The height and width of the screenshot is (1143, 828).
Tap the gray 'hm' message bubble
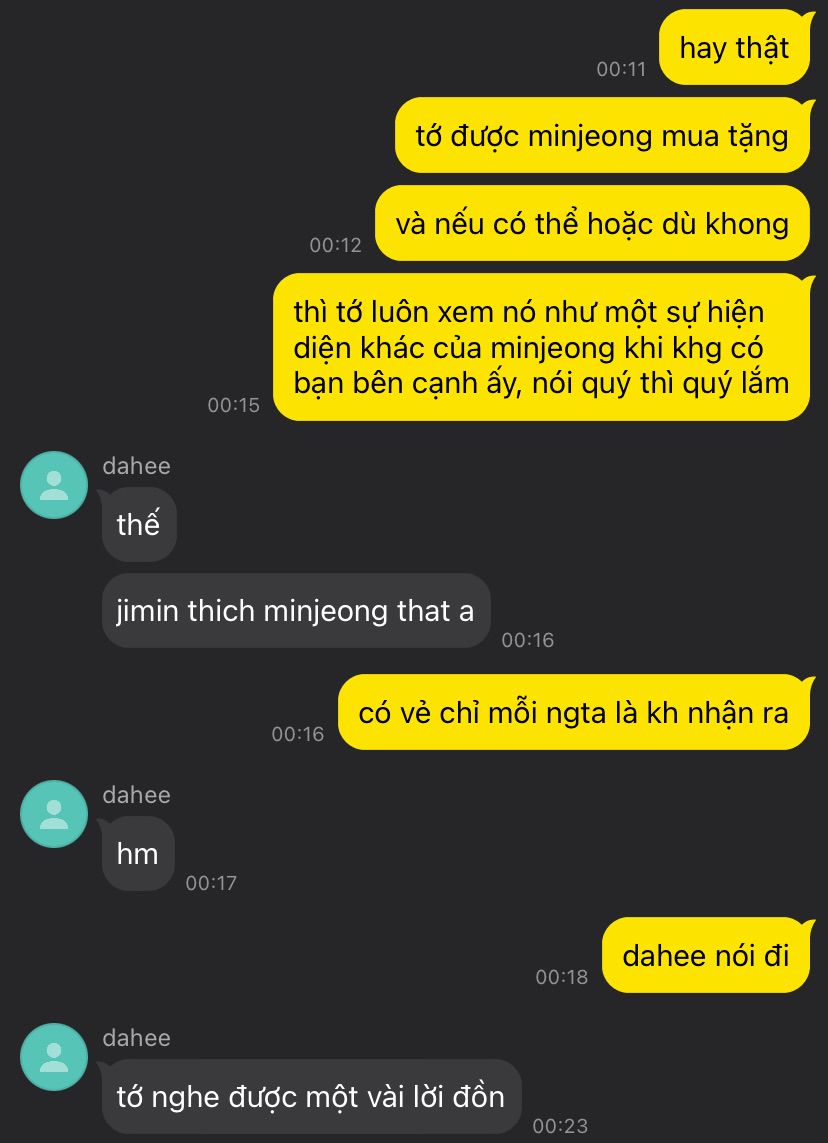138,854
